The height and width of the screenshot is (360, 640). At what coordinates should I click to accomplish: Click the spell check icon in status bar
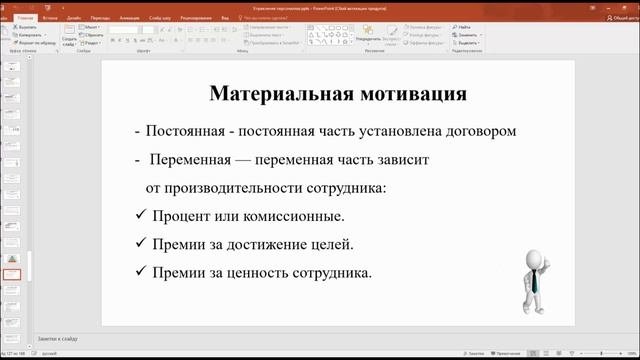34,353
